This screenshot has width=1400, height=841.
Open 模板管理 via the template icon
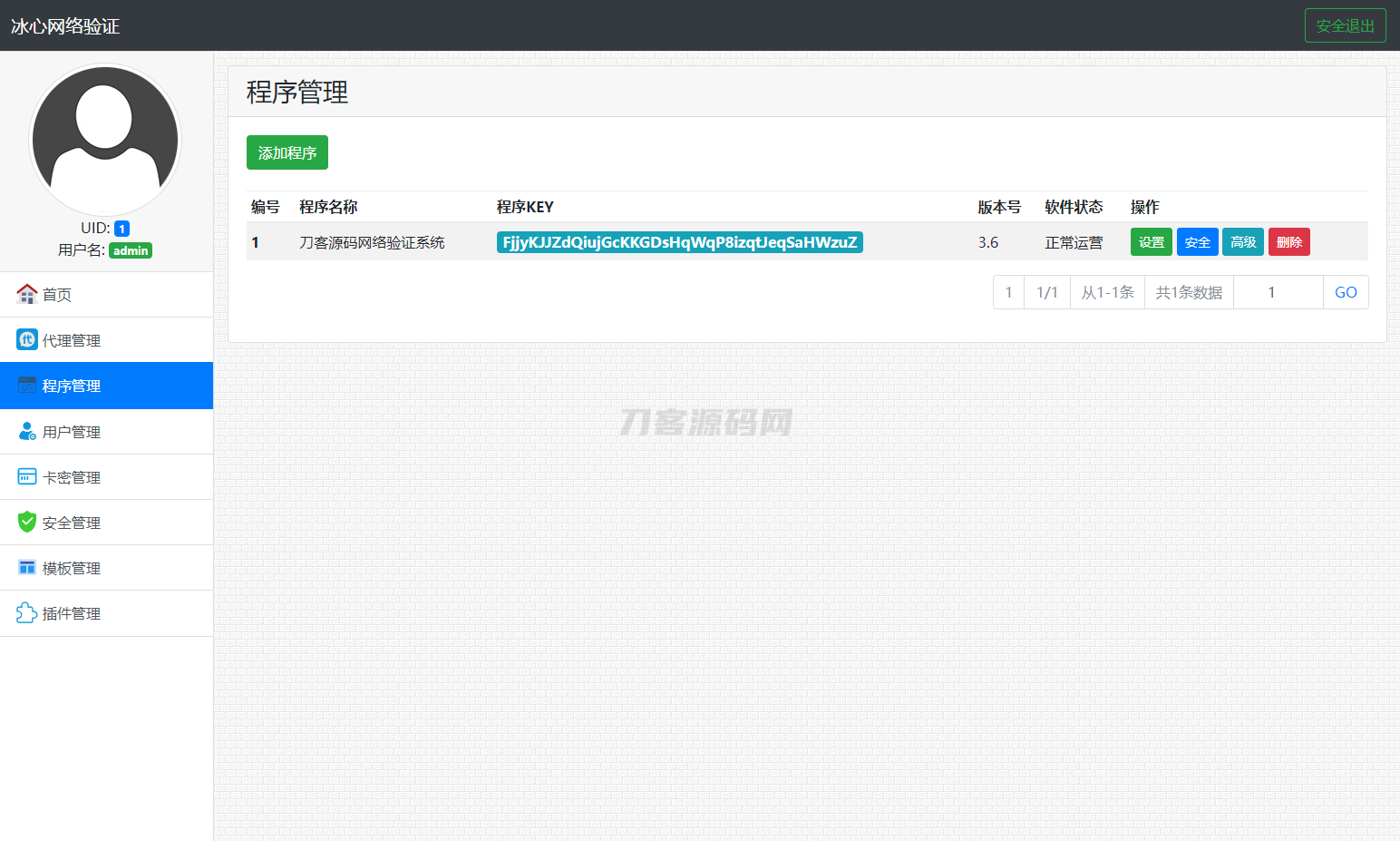pos(26,567)
